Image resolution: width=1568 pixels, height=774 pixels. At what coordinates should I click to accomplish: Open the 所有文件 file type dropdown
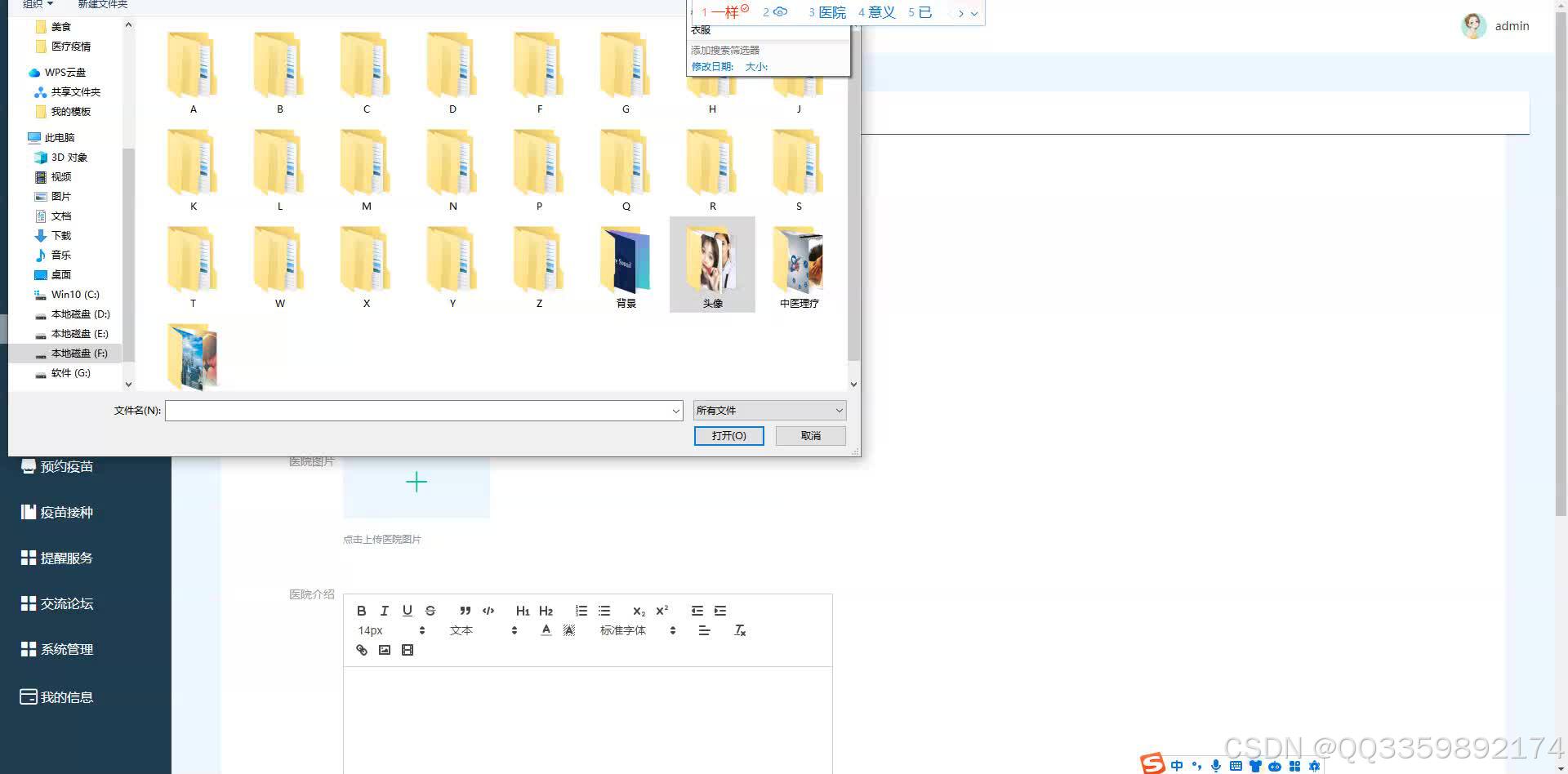point(769,411)
